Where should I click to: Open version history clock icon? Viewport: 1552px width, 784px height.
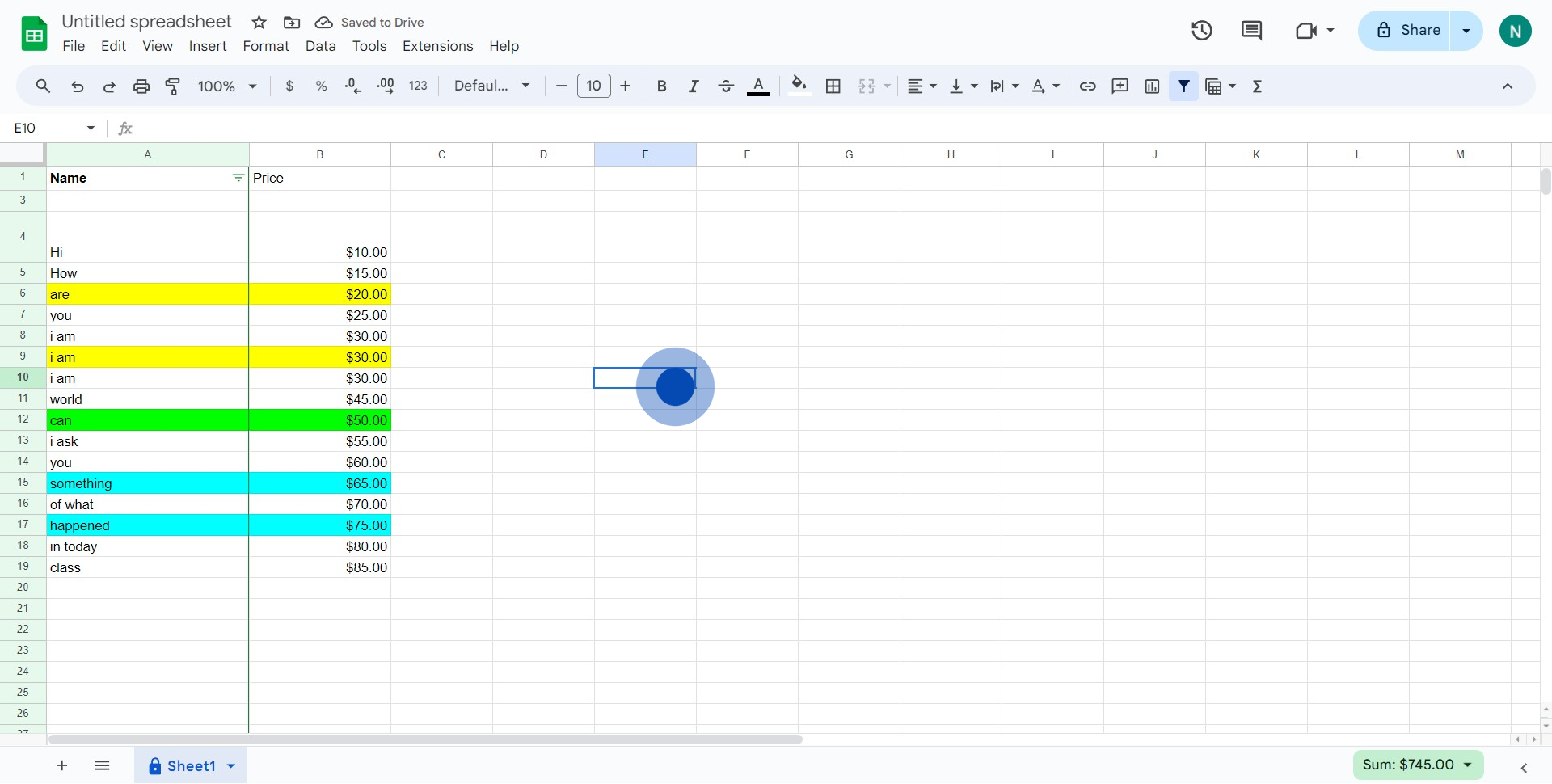pyautogui.click(x=1202, y=31)
